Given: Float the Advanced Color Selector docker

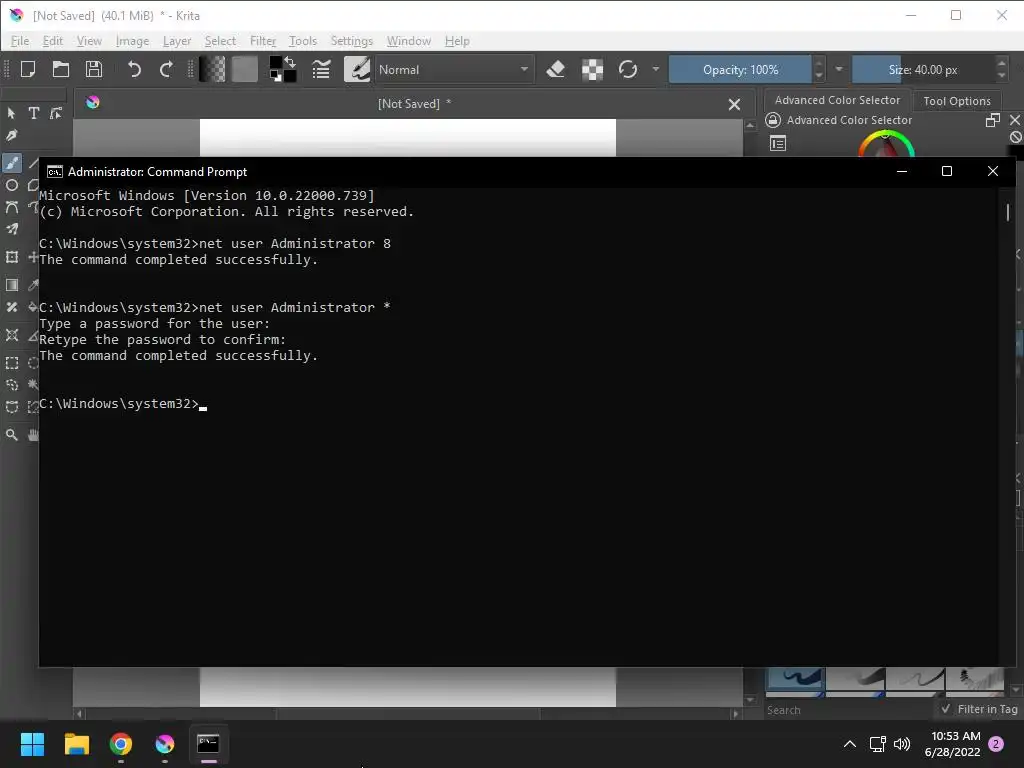Looking at the screenshot, I should (x=993, y=120).
